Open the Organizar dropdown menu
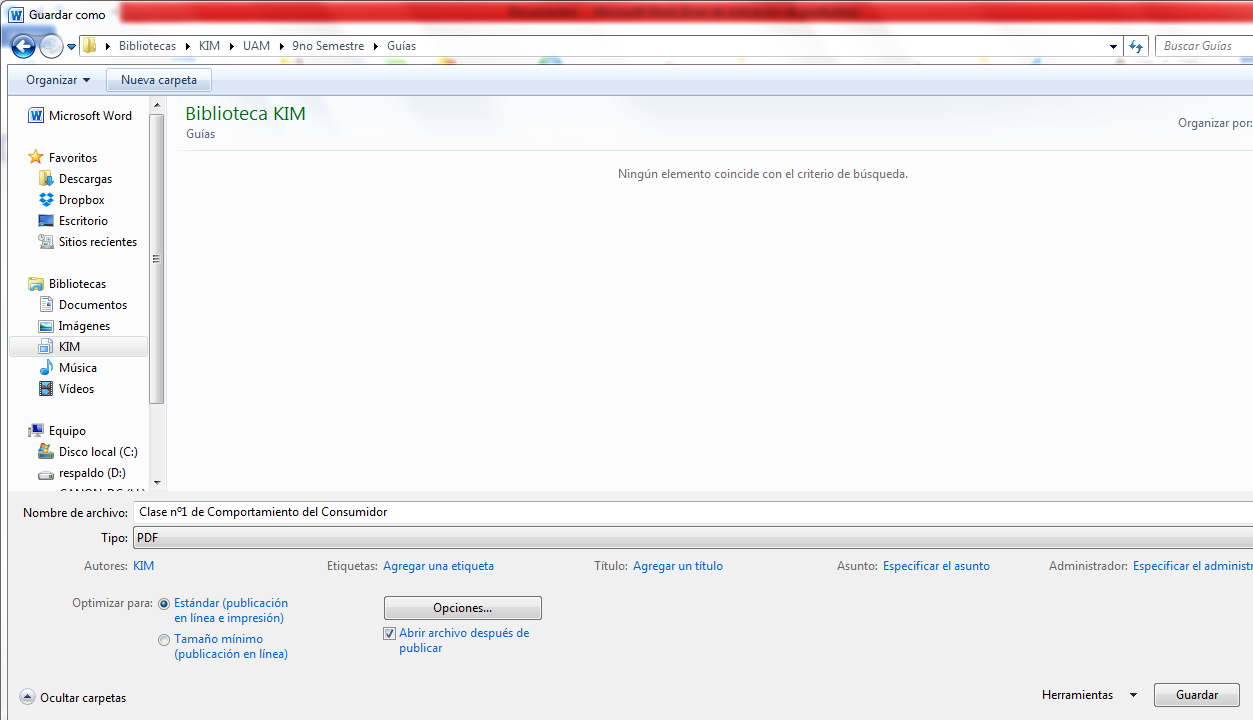 pyautogui.click(x=58, y=80)
